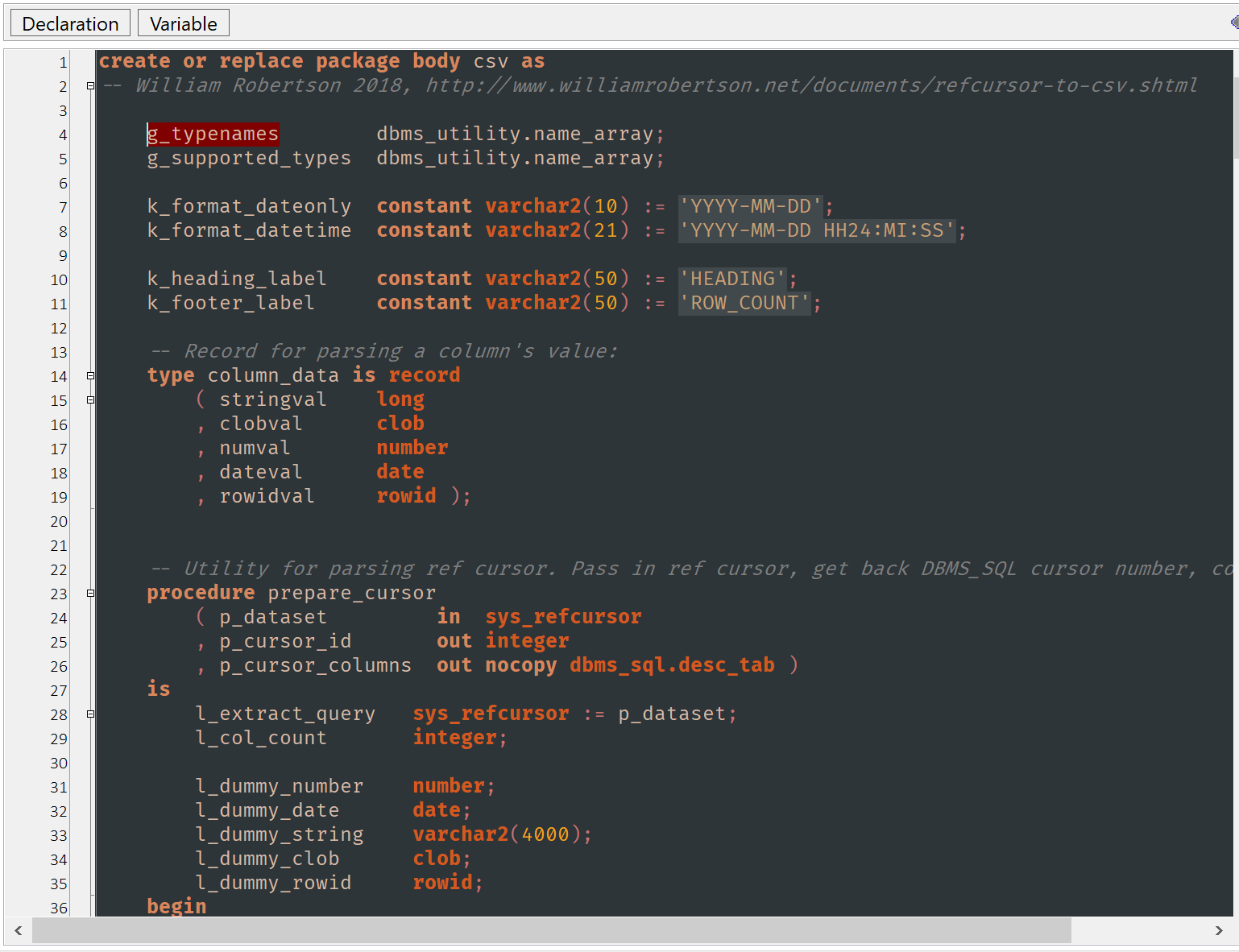Image resolution: width=1239 pixels, height=952 pixels.
Task: Click line number 36 in the gutter
Action: click(59, 907)
